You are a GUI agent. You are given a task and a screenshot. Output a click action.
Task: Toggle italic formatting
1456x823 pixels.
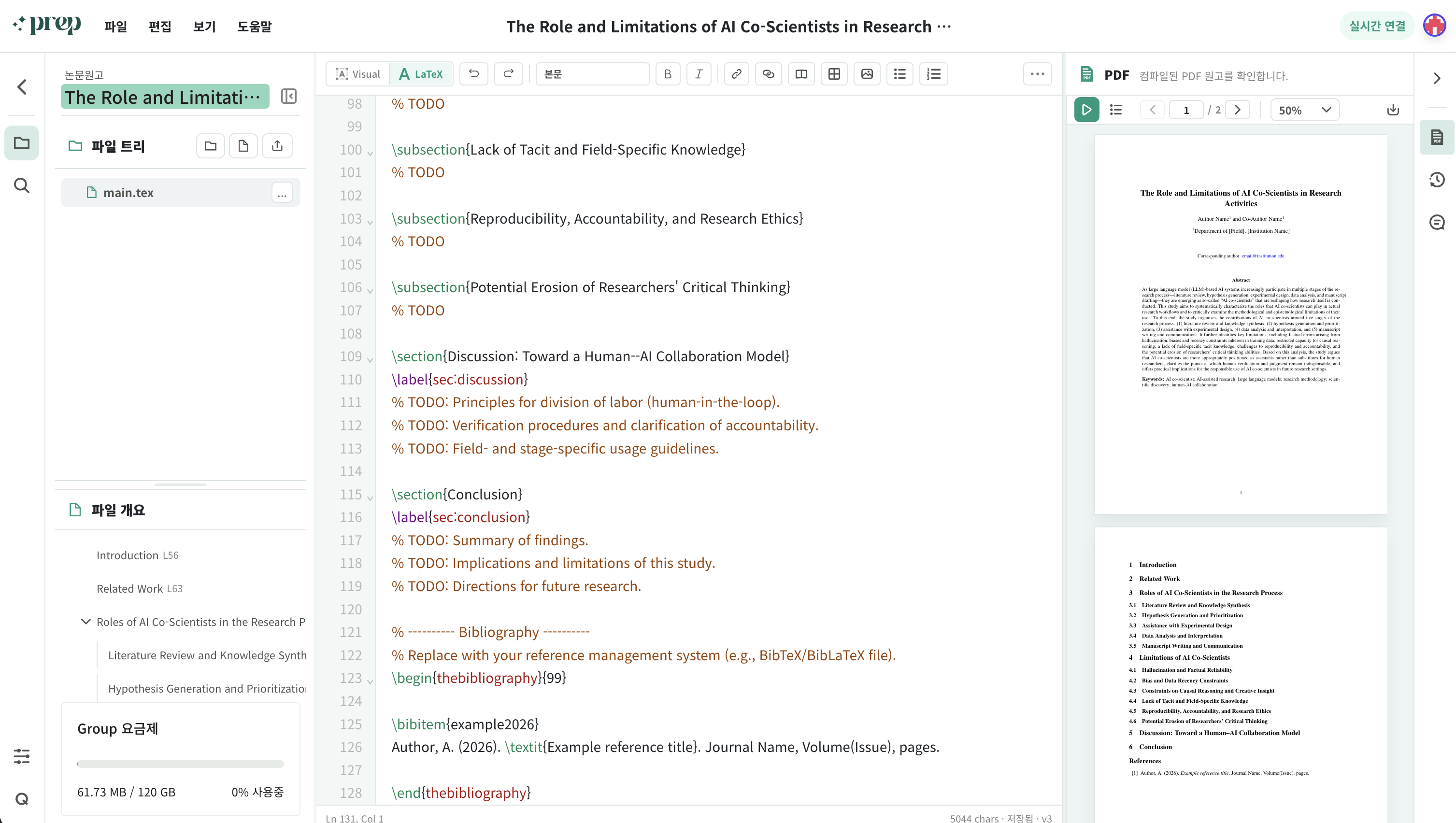coord(699,74)
